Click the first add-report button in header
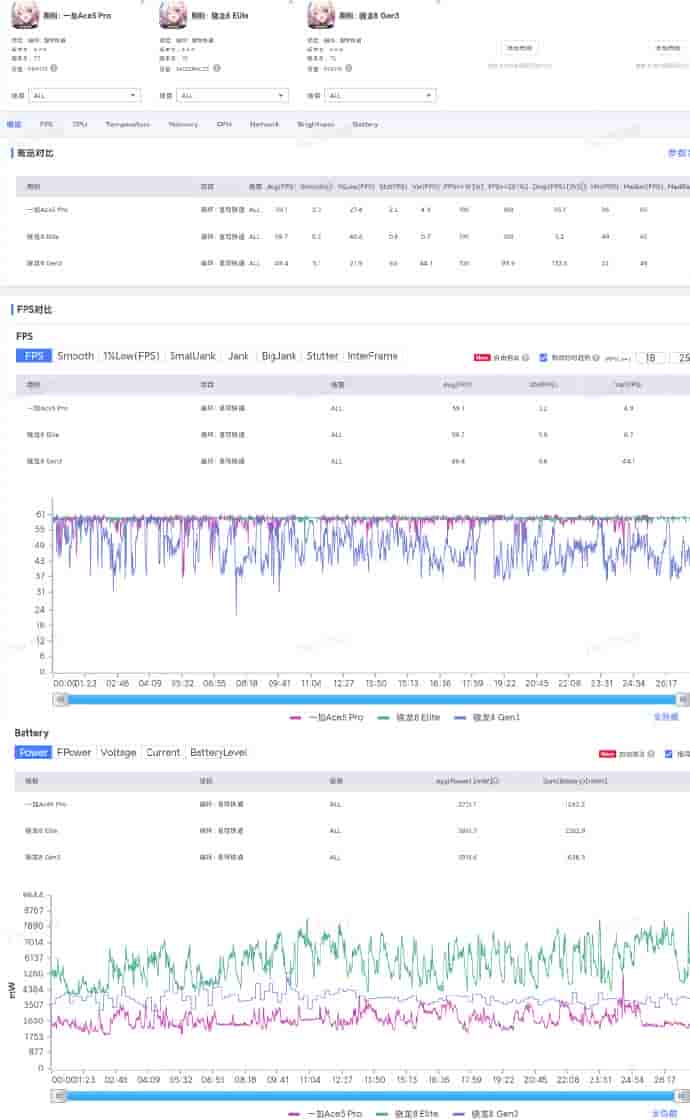Image resolution: width=690 pixels, height=1120 pixels. click(x=519, y=47)
